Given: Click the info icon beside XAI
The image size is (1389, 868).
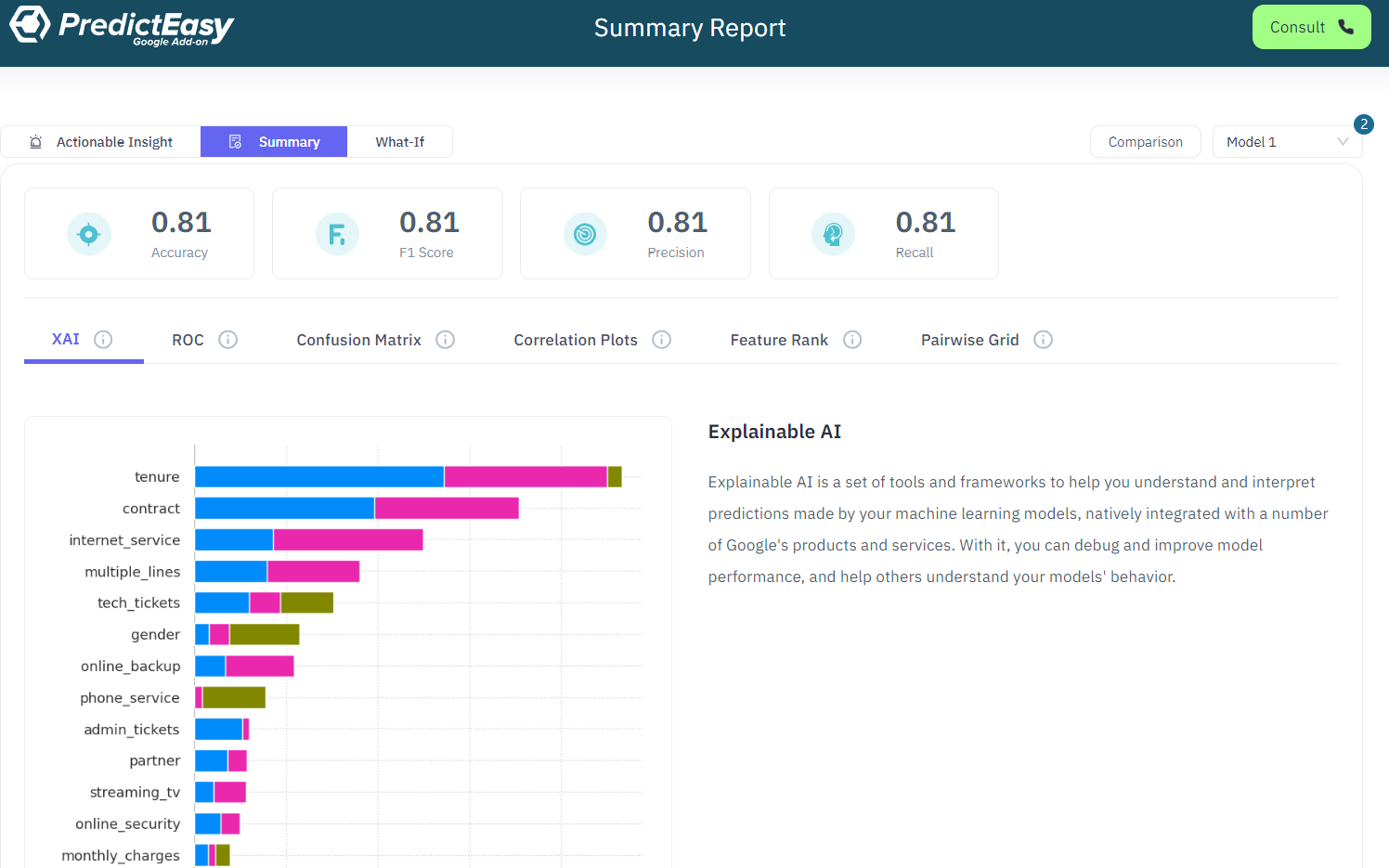Looking at the screenshot, I should pos(103,340).
